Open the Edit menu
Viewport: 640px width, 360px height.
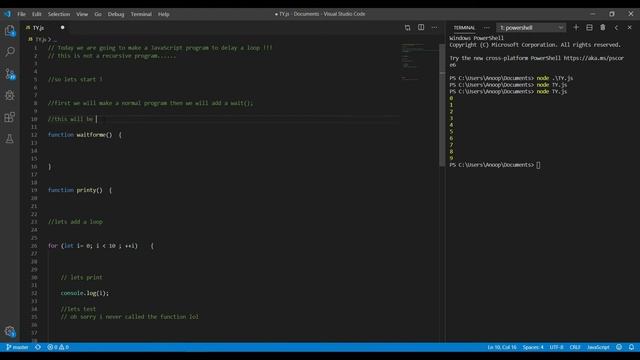click(37, 14)
